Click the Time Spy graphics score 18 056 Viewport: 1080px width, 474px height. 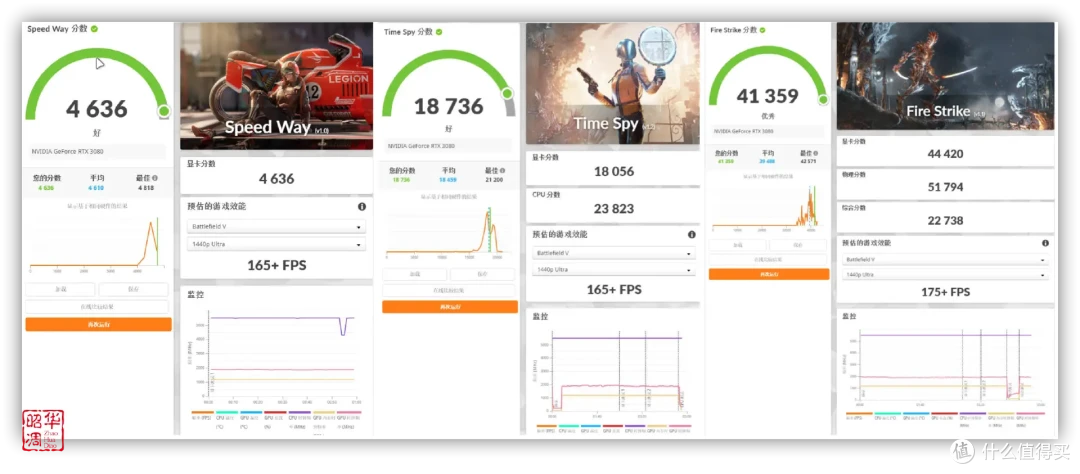[614, 172]
